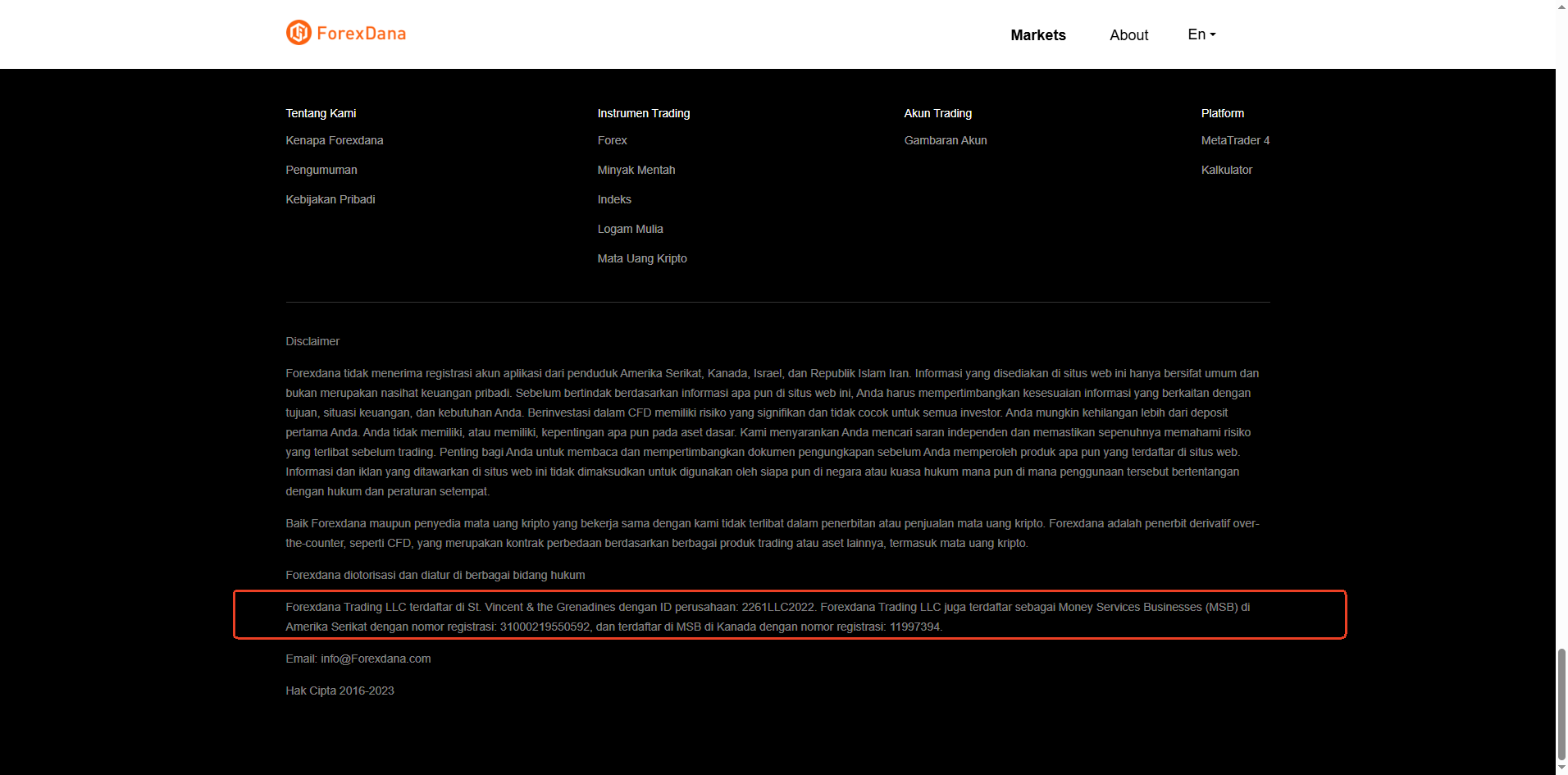The height and width of the screenshot is (775, 1568).
Task: Open the Kenapa Forexdana link
Action: 335,140
